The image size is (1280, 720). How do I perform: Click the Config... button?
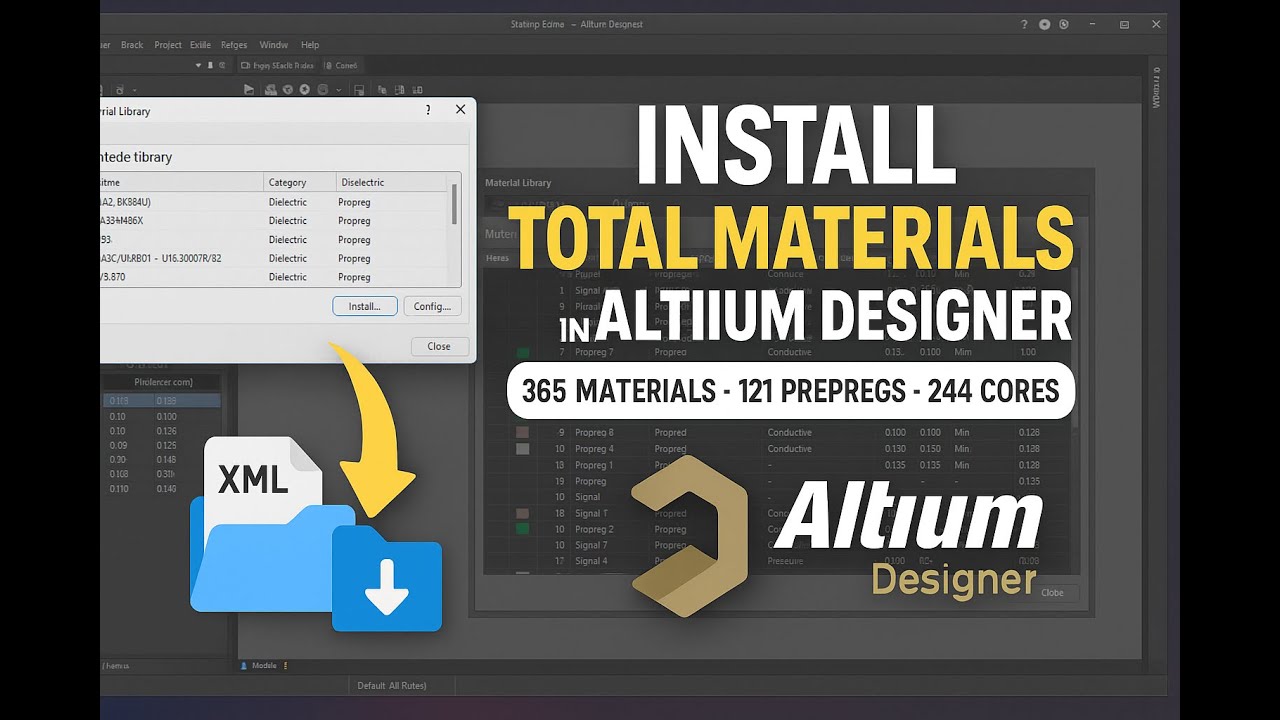[434, 306]
